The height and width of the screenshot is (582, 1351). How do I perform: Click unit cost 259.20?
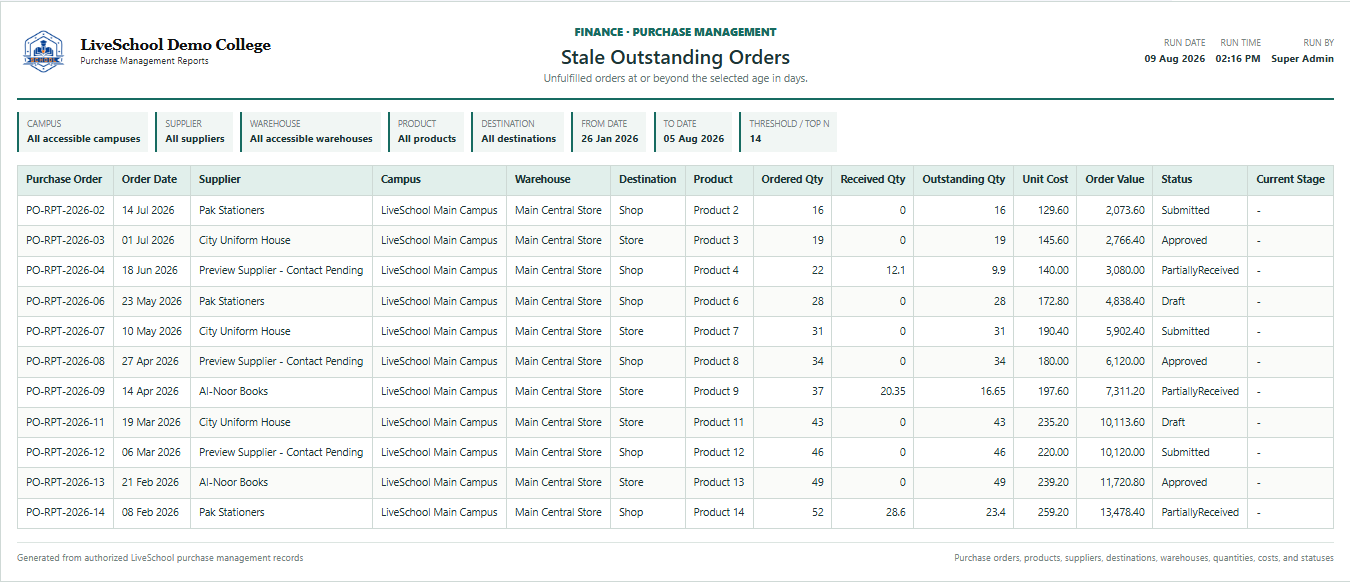1053,512
